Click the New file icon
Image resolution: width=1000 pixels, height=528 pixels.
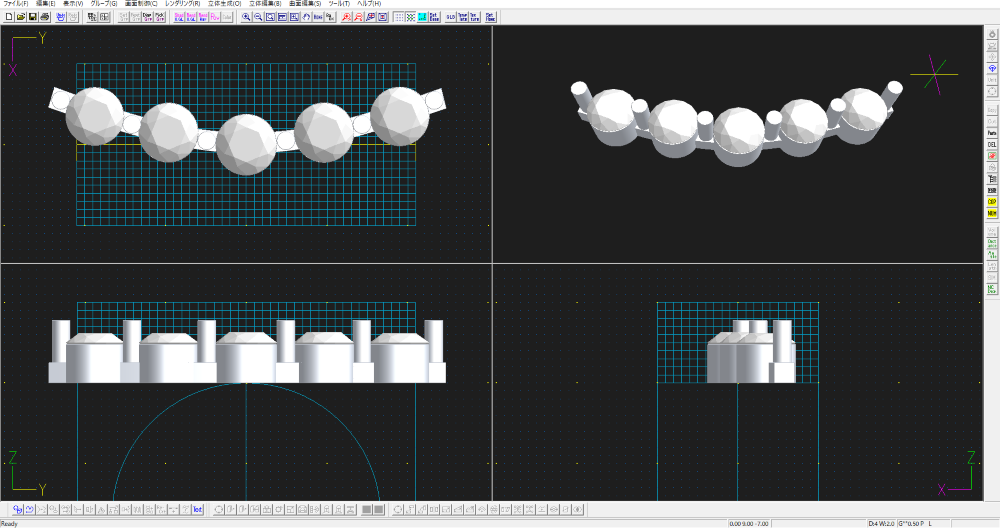pyautogui.click(x=8, y=17)
